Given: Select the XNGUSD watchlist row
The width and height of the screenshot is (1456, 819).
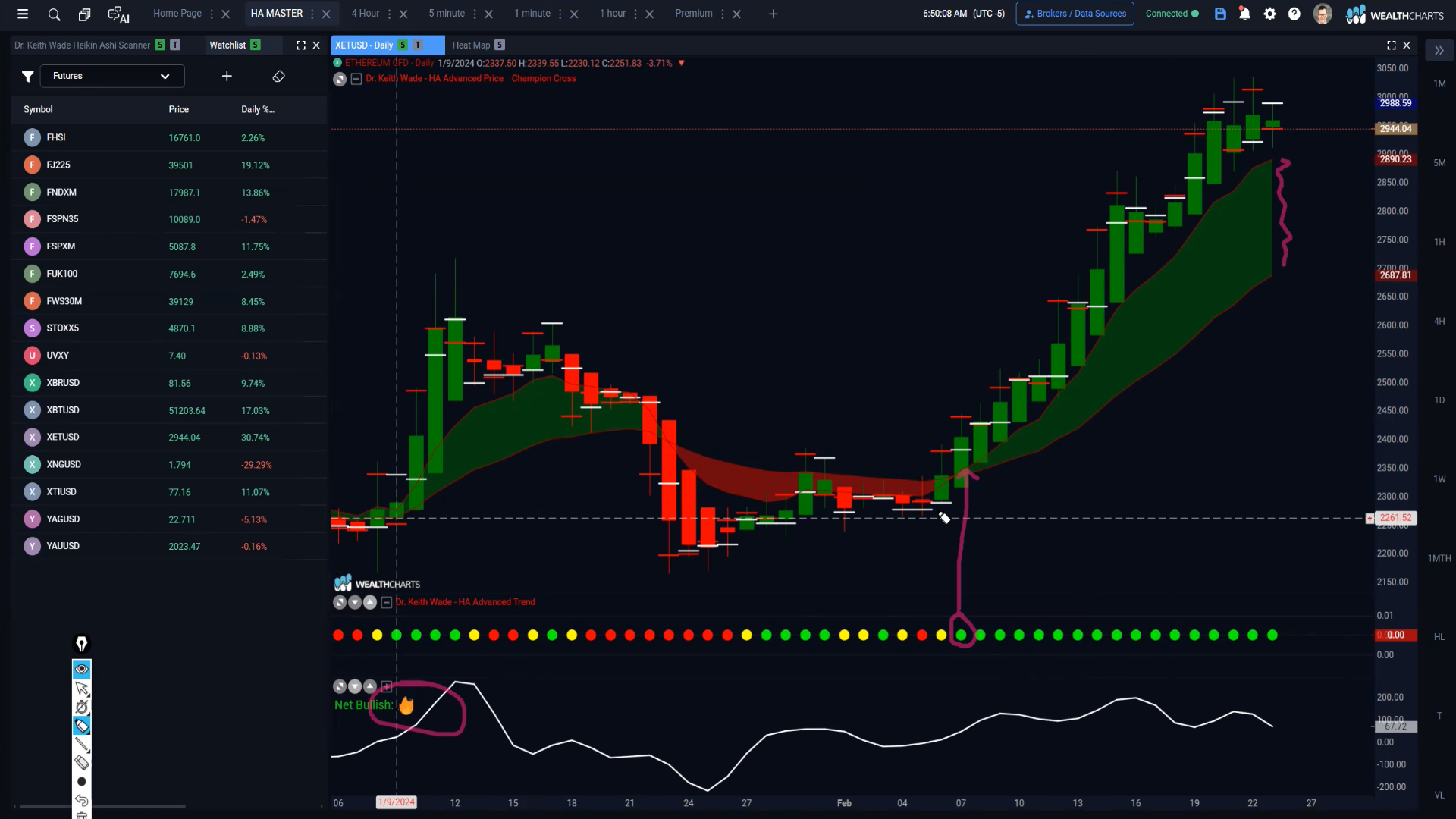Looking at the screenshot, I should click(x=169, y=465).
